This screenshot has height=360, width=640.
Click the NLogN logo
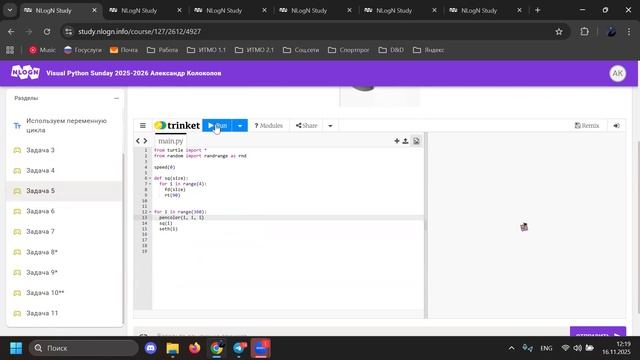(25, 73)
